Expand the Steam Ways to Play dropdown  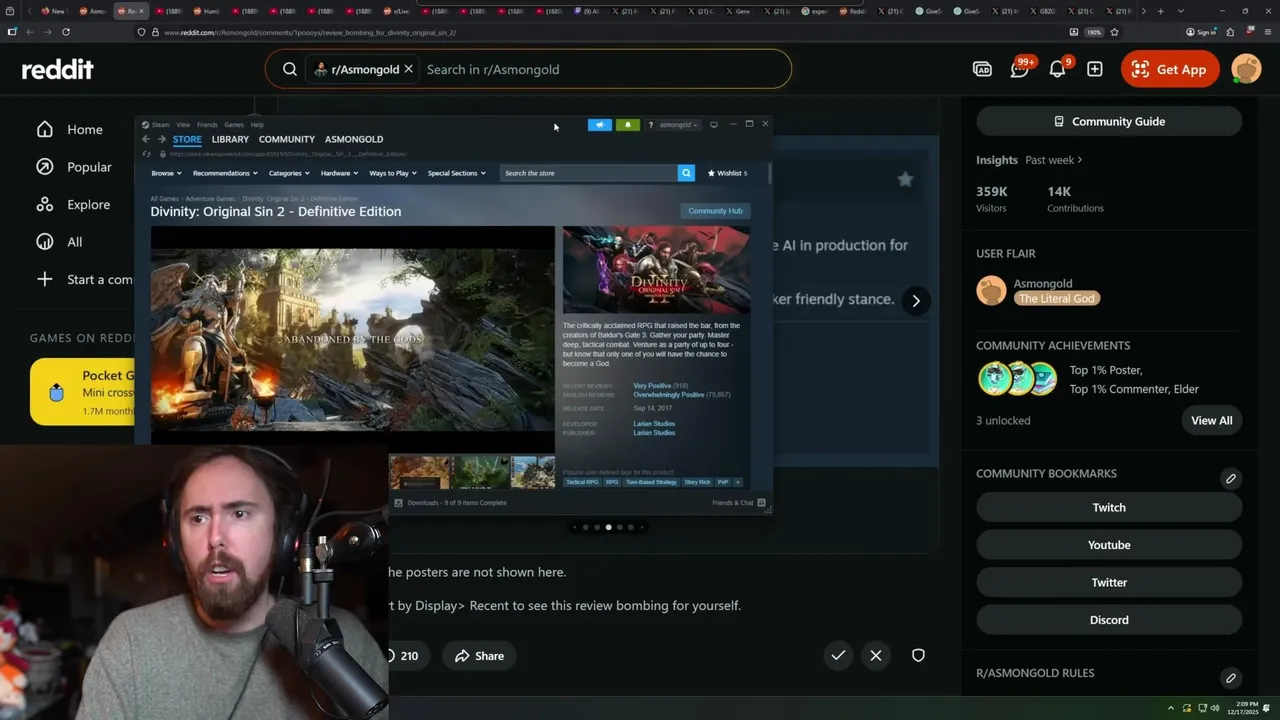pyautogui.click(x=393, y=173)
